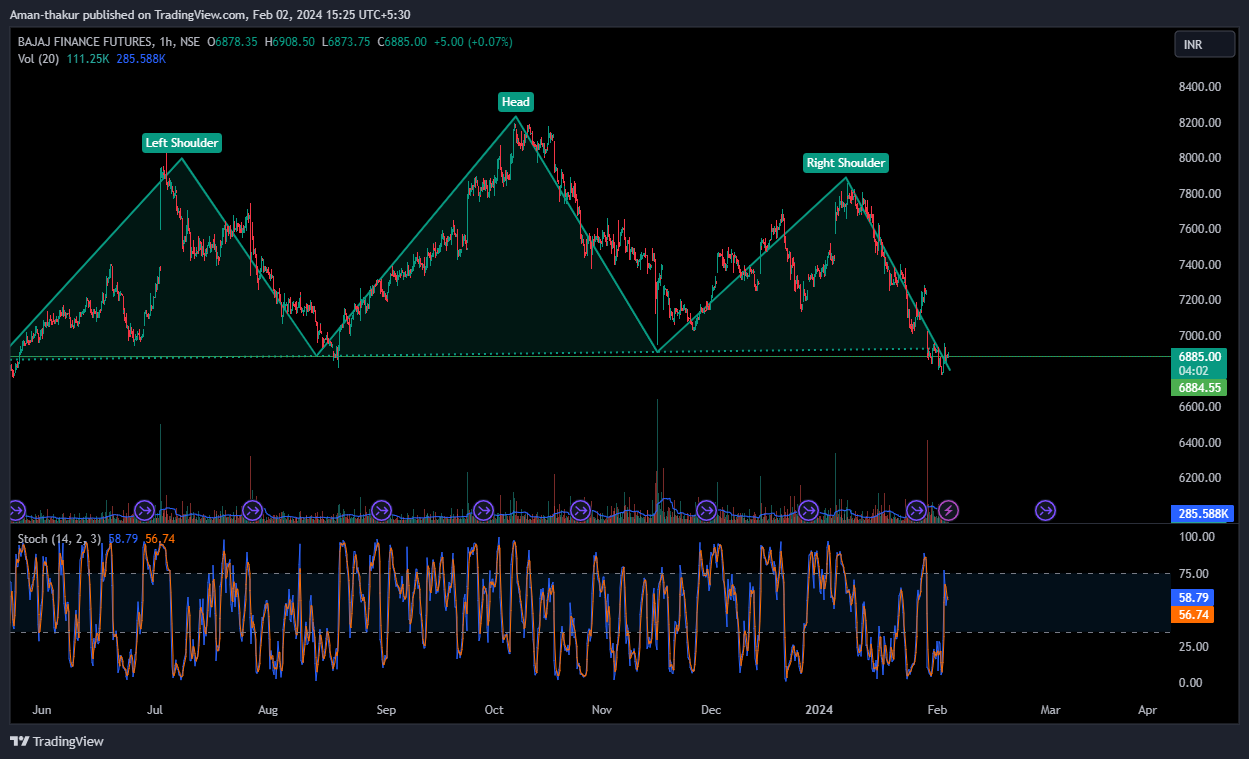Click the lightning bolt event marker near Feb
1249x759 pixels.
click(x=949, y=511)
